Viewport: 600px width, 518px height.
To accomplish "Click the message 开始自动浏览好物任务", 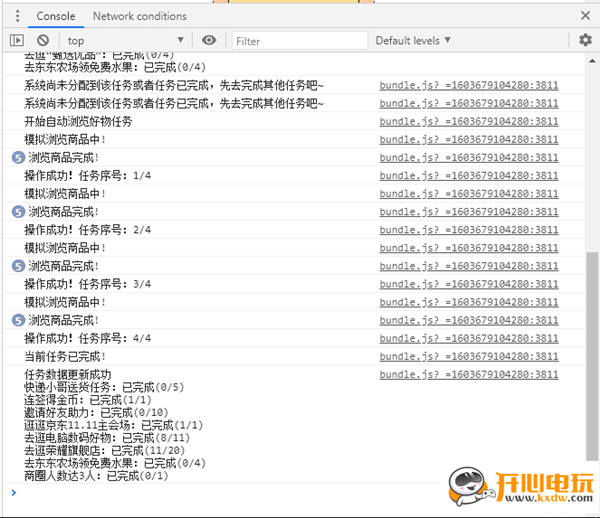I will click(78, 122).
